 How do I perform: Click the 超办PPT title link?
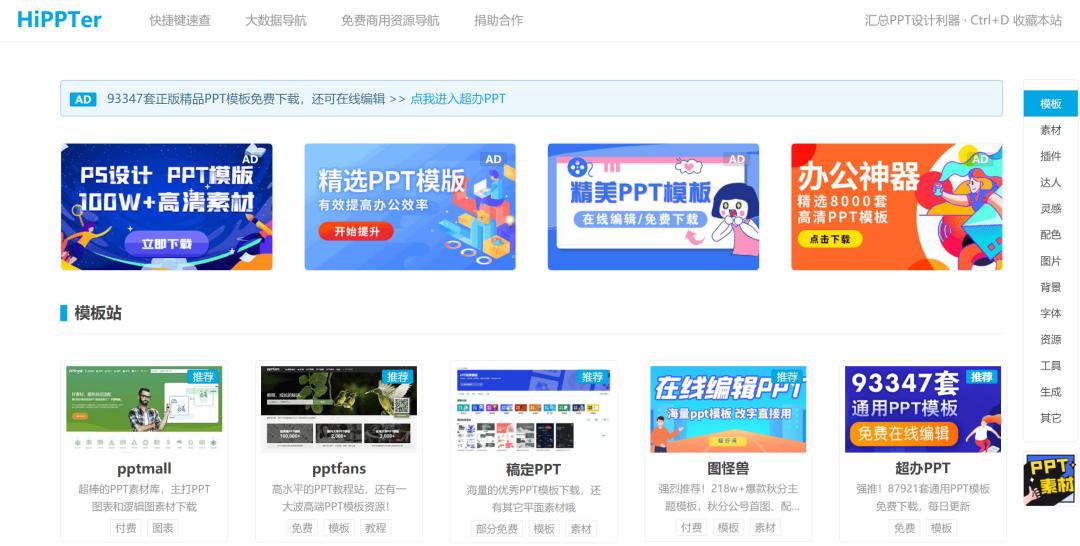click(x=923, y=469)
